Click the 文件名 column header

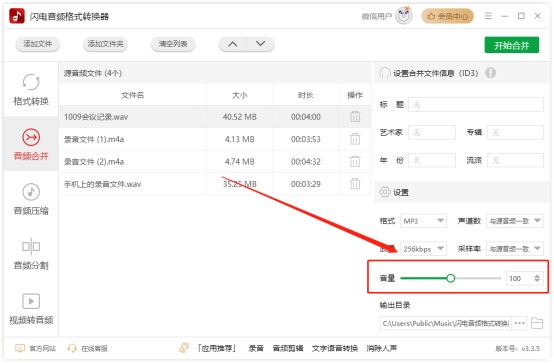(132, 95)
